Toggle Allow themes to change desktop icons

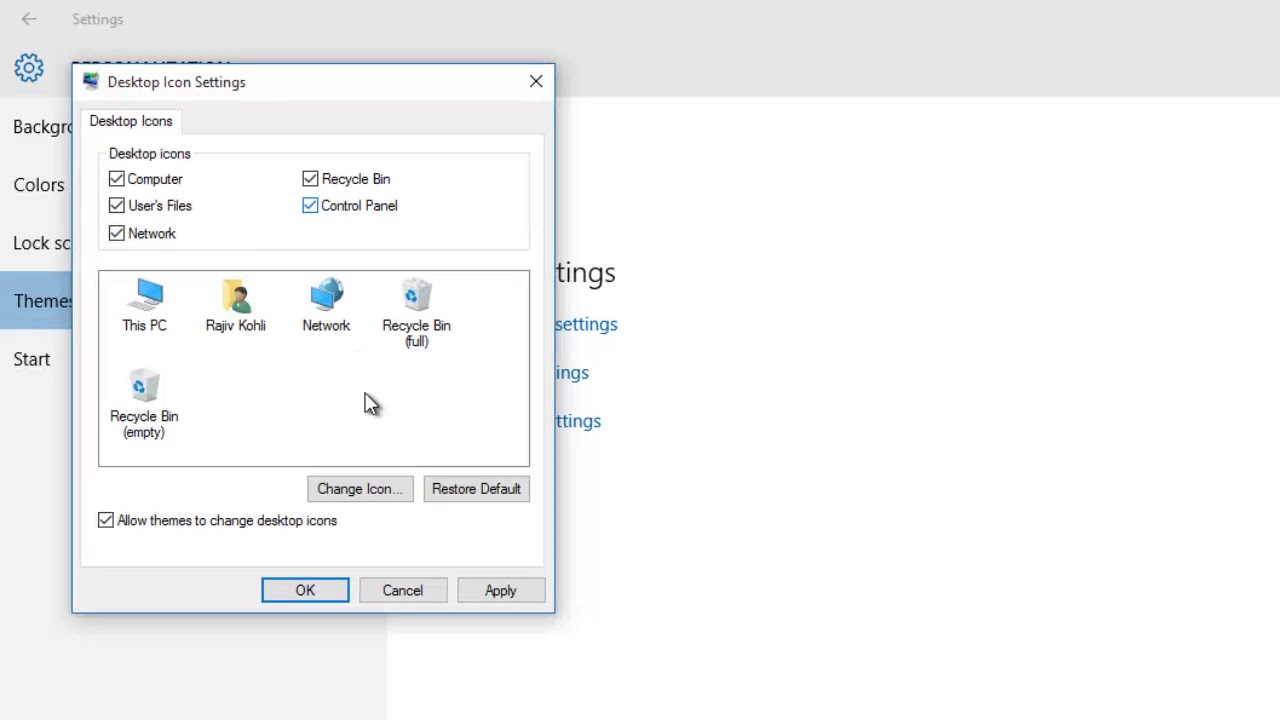105,520
